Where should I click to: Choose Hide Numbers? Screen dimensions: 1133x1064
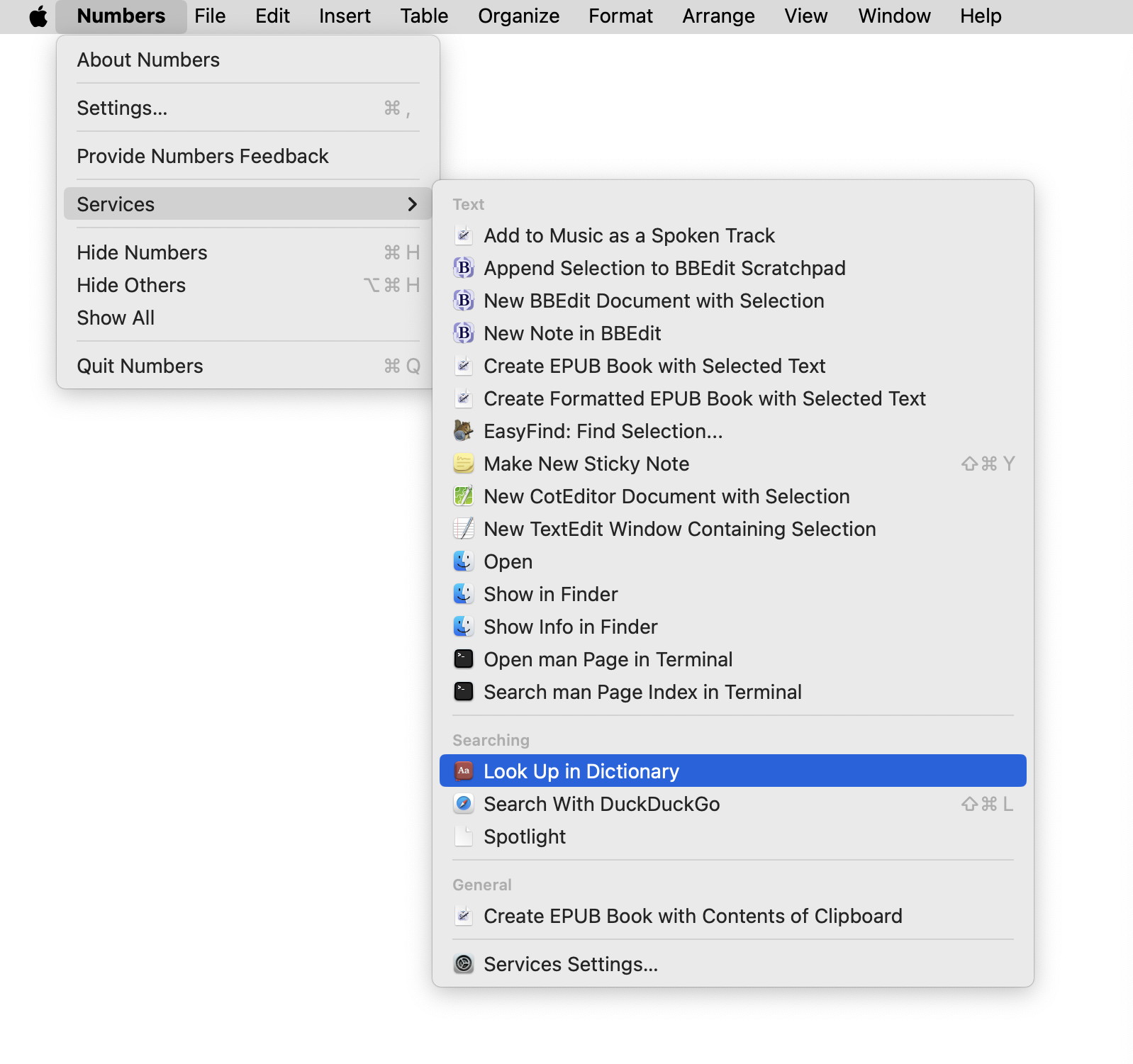247,252
